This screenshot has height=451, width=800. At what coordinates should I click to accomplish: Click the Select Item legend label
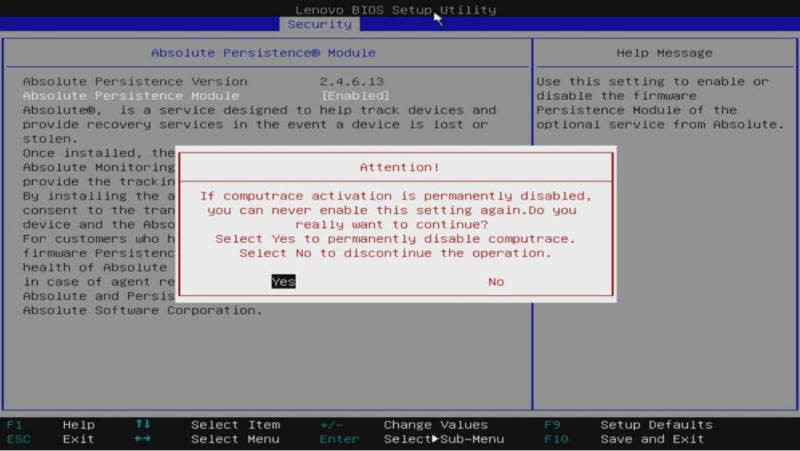click(236, 424)
